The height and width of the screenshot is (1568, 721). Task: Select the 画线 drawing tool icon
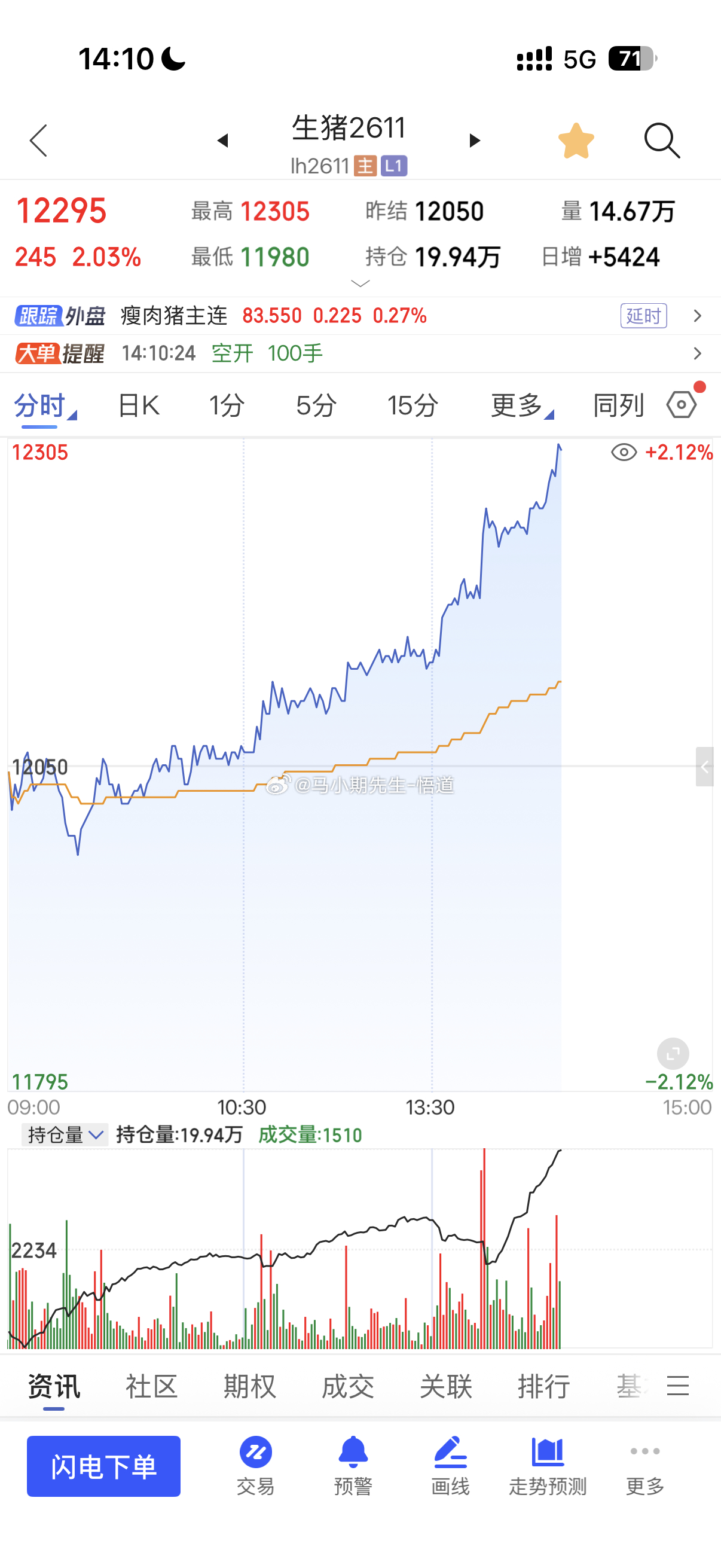pos(450,1466)
